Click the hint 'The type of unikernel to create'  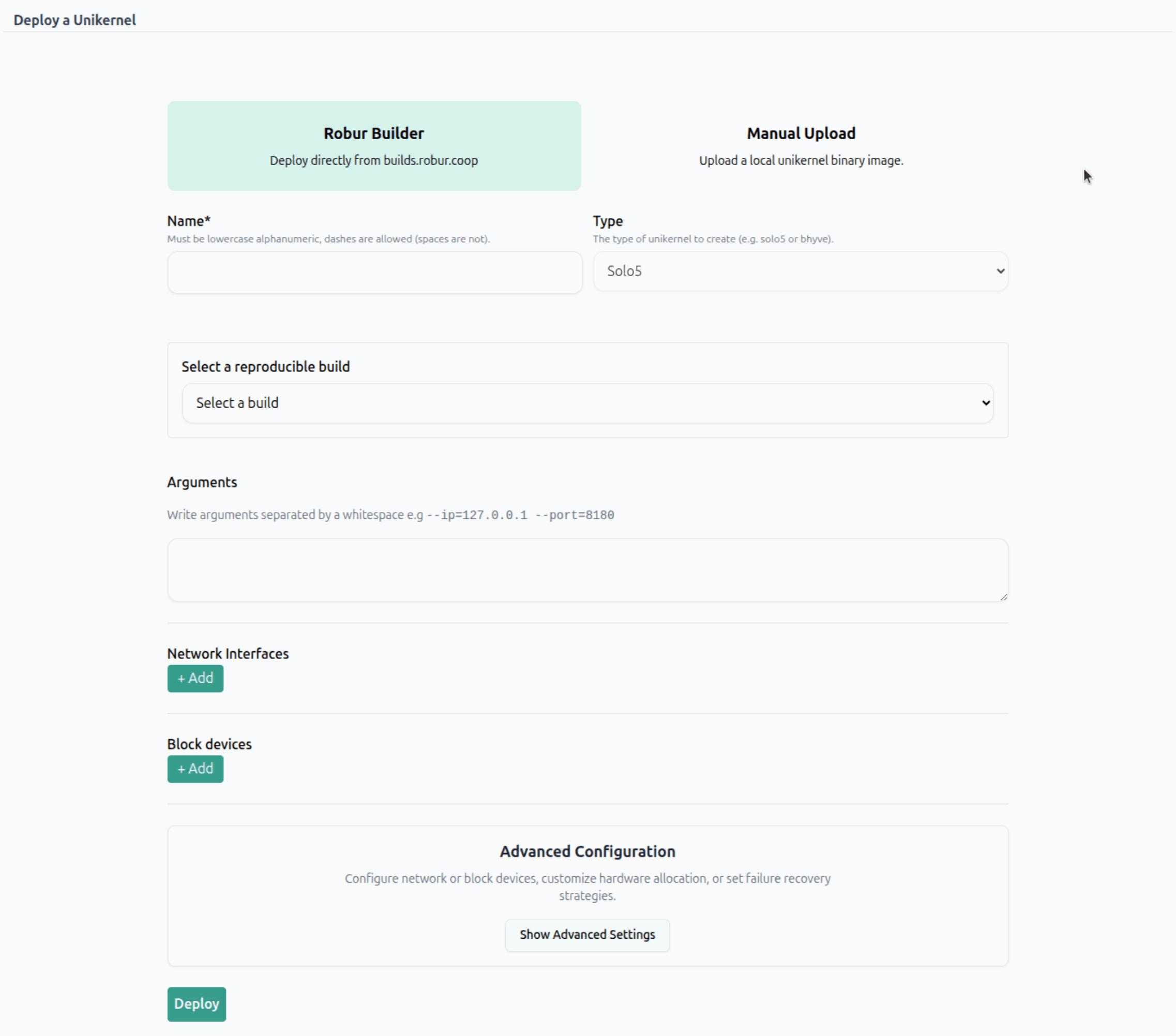[713, 239]
